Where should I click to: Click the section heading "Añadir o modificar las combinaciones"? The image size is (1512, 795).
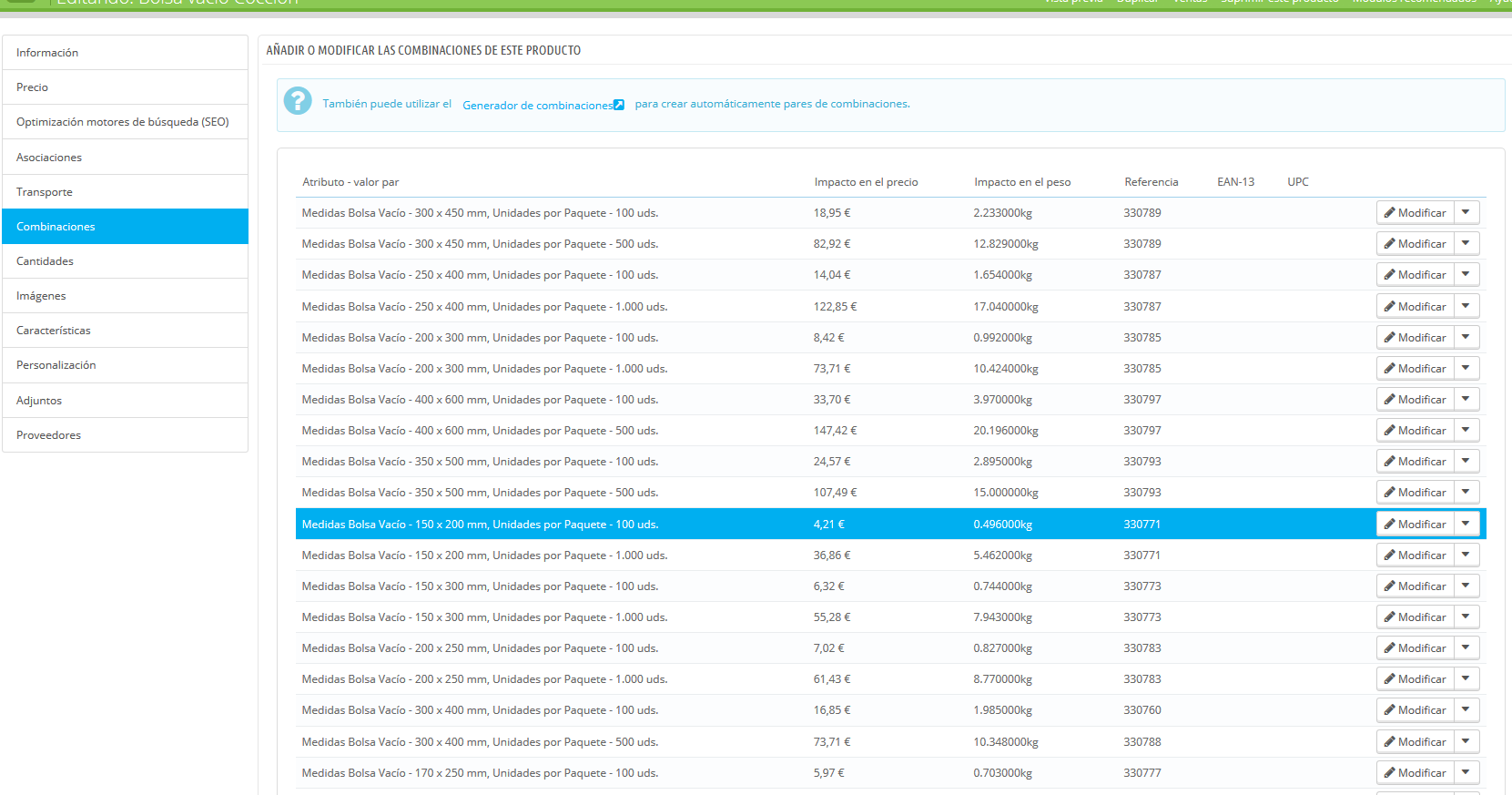[423, 51]
